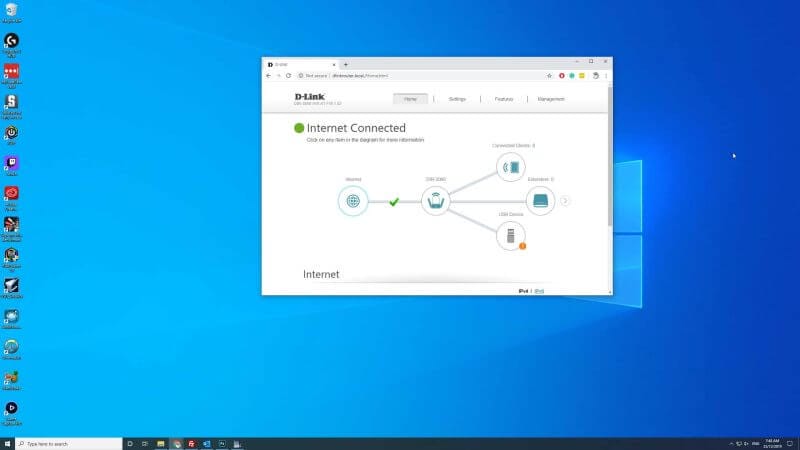Open the Features menu
The width and height of the screenshot is (800, 450).
[x=503, y=99]
